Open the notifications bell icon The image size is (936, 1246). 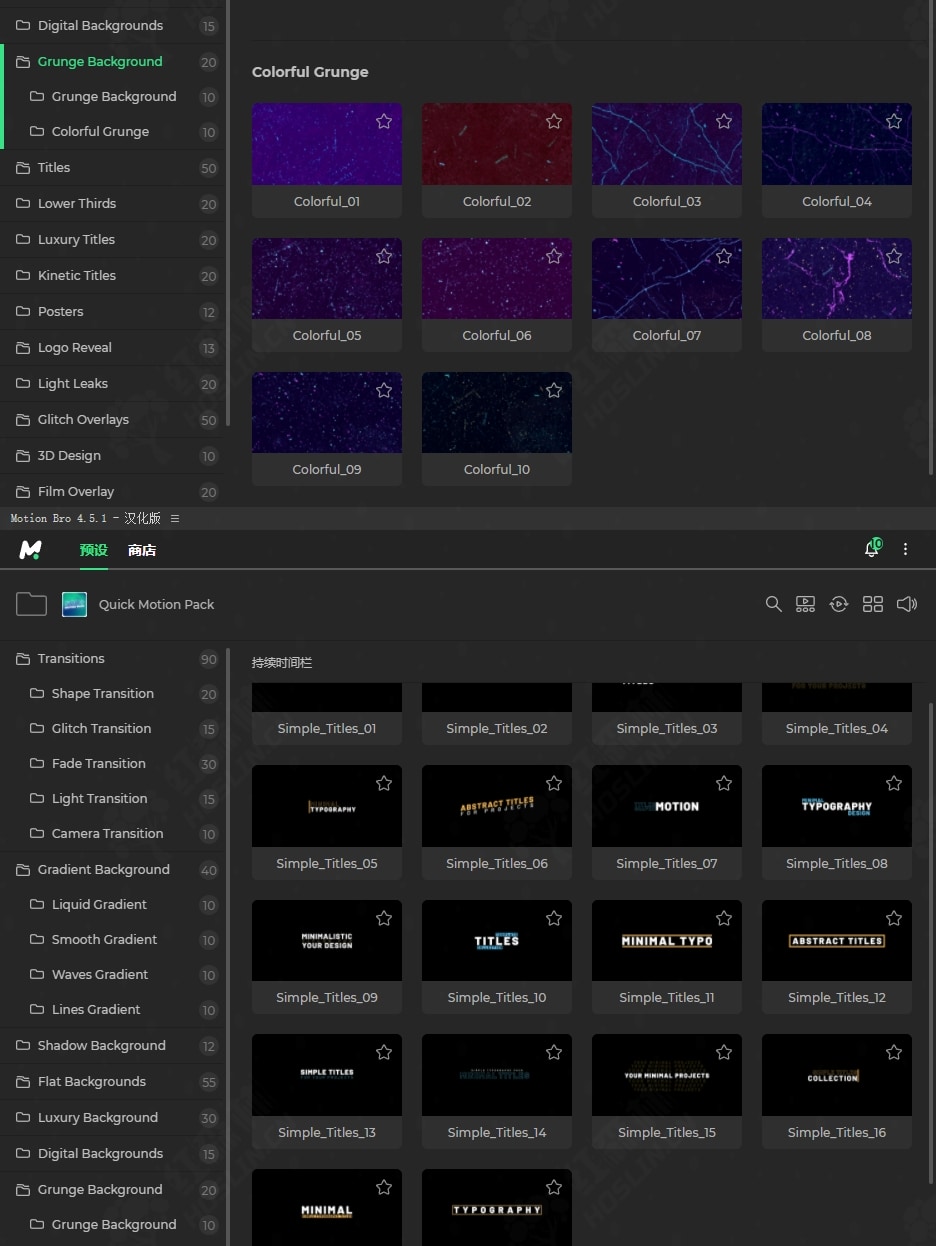[872, 548]
